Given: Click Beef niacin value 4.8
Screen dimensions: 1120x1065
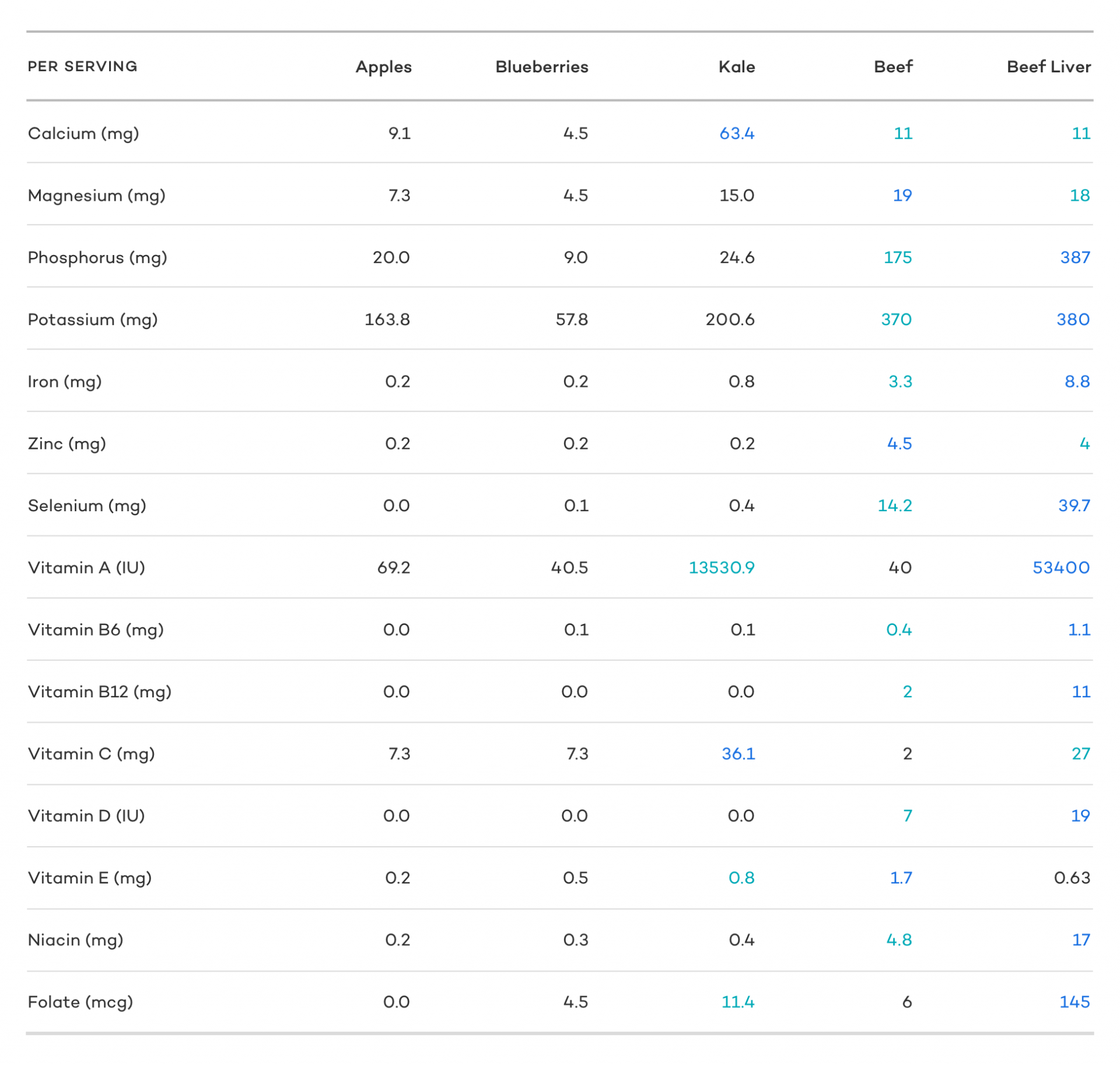Looking at the screenshot, I should tap(898, 940).
